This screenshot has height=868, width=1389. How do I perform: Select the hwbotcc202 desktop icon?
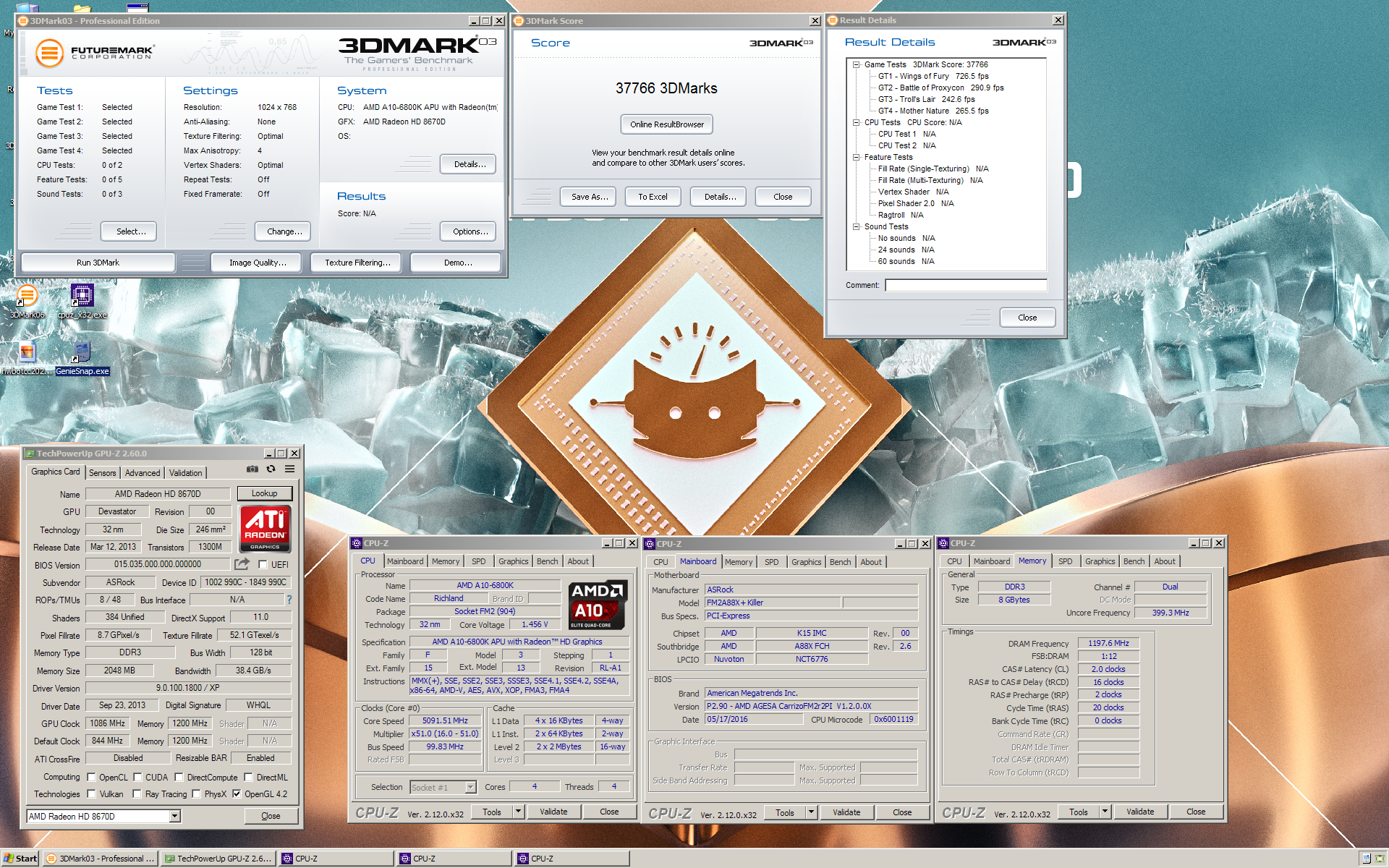coord(27,358)
